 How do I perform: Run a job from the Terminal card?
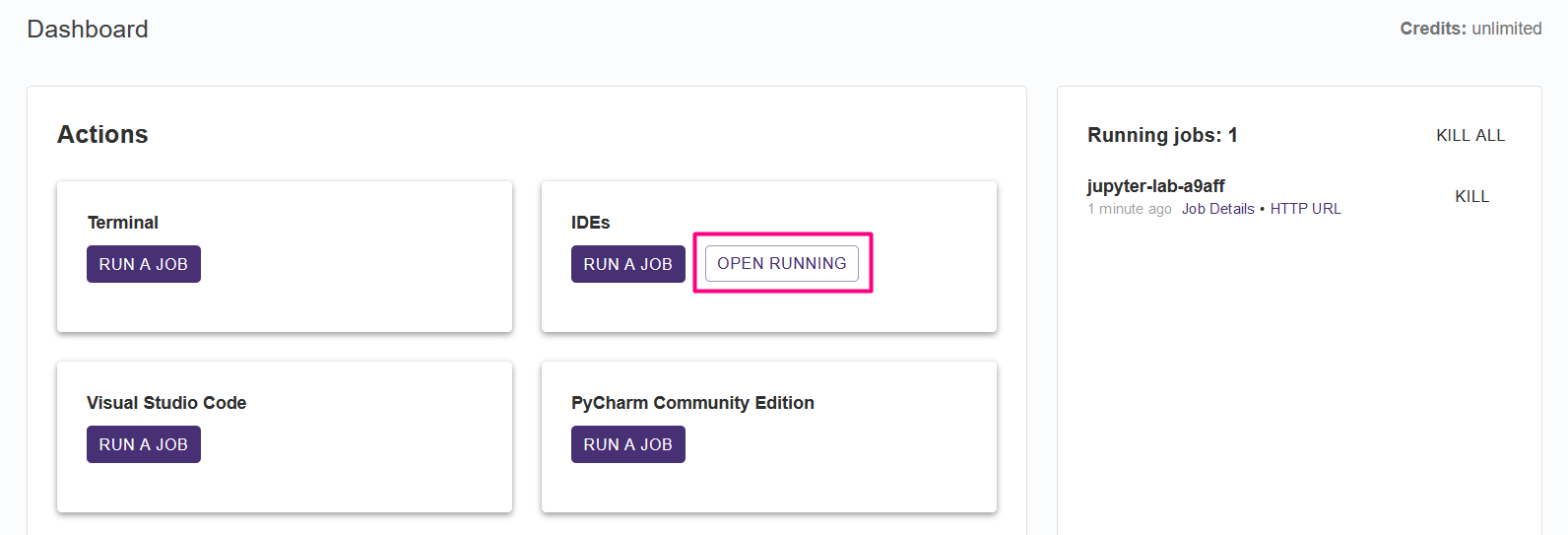click(144, 264)
